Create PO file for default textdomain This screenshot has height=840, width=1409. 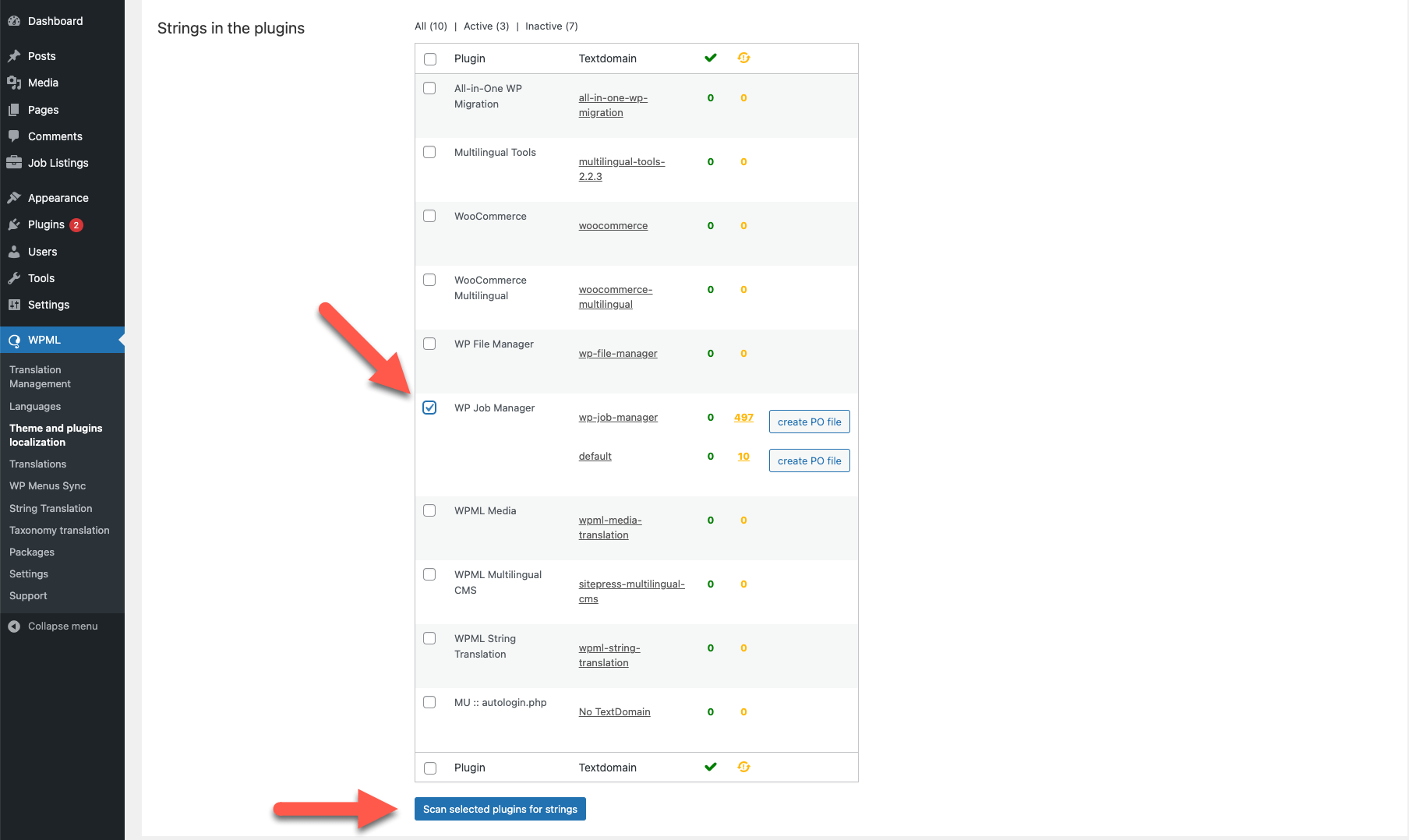coord(809,461)
